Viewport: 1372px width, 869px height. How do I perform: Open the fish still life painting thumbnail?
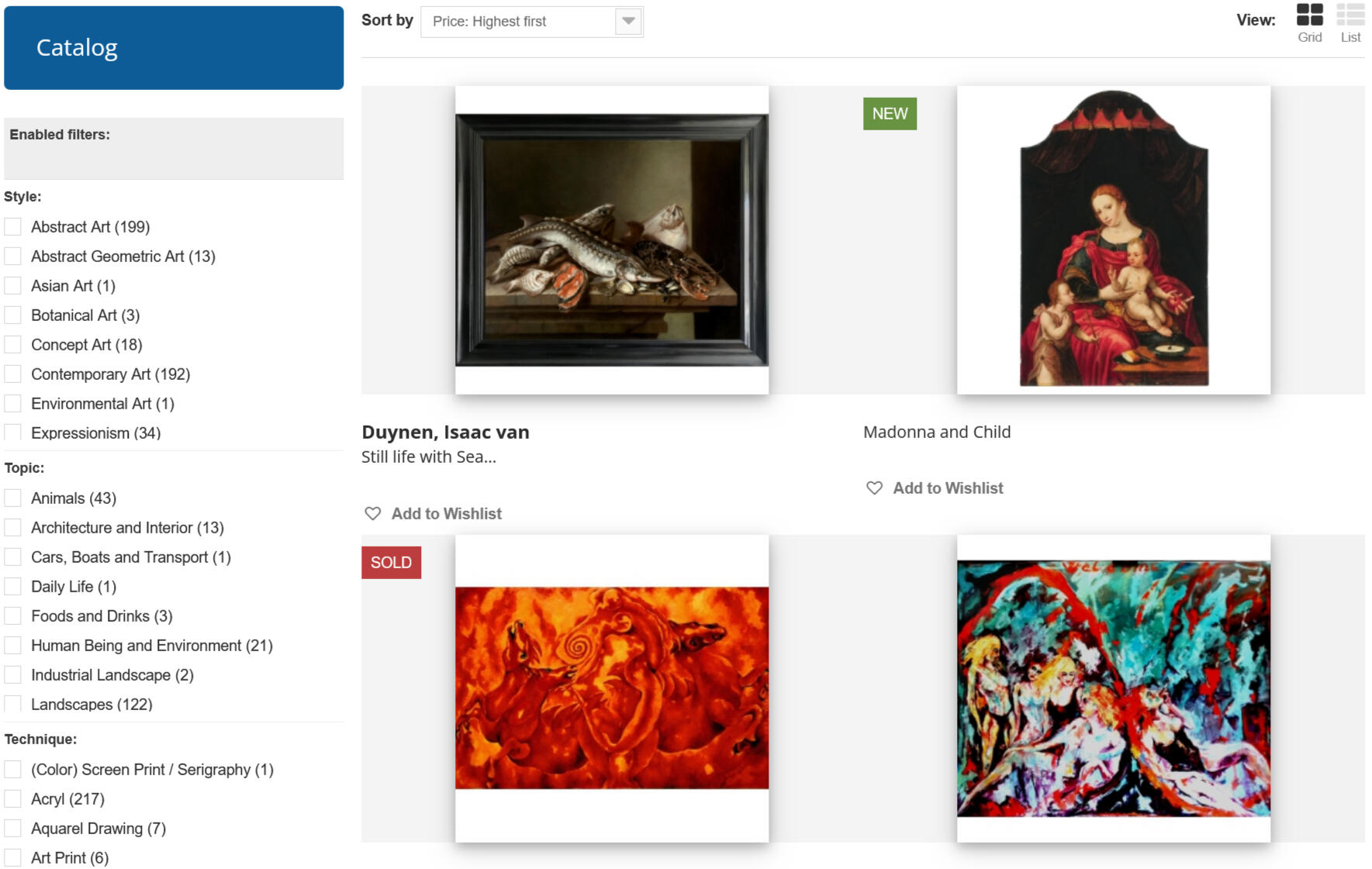(612, 240)
